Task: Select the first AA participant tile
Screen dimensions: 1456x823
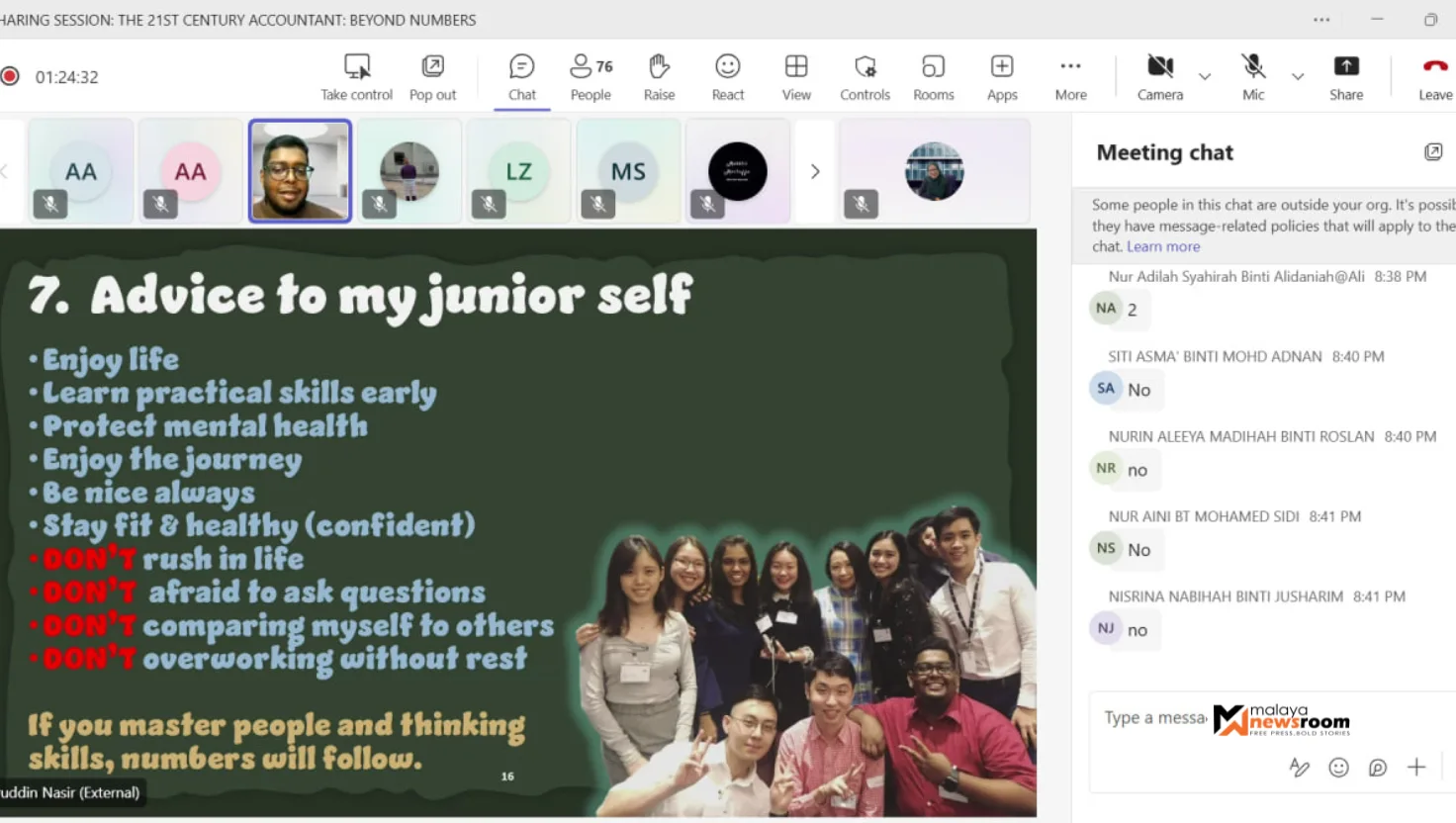Action: click(81, 171)
